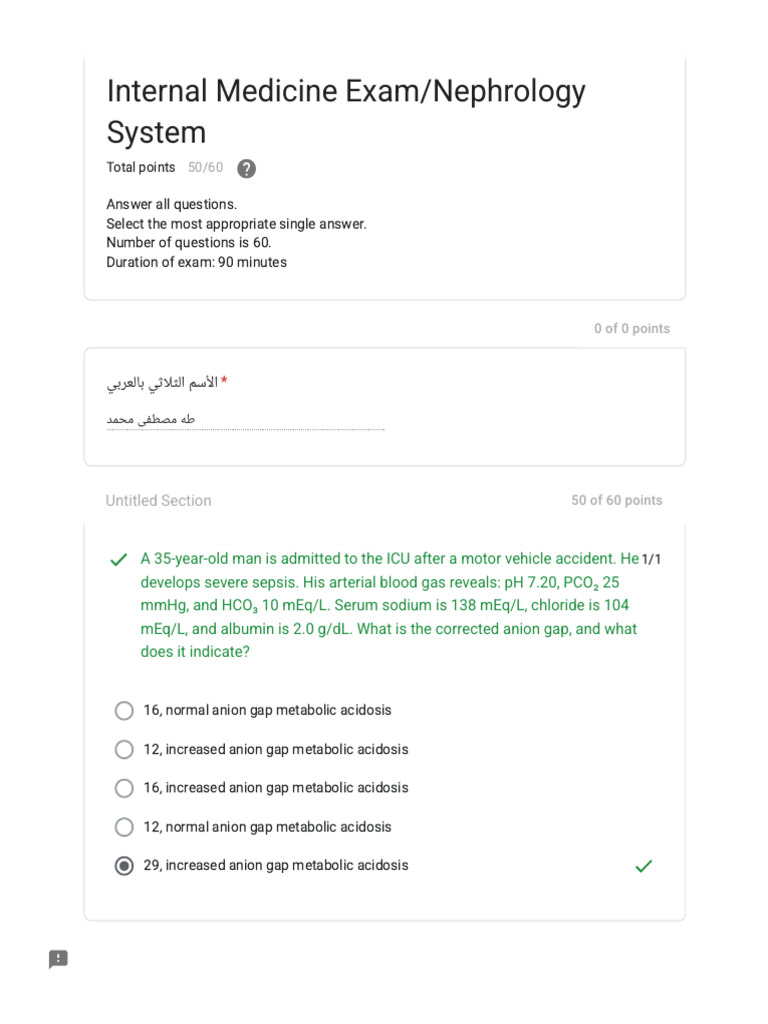
Task: Click the Internal Medicine Exam title
Action: [x=345, y=111]
